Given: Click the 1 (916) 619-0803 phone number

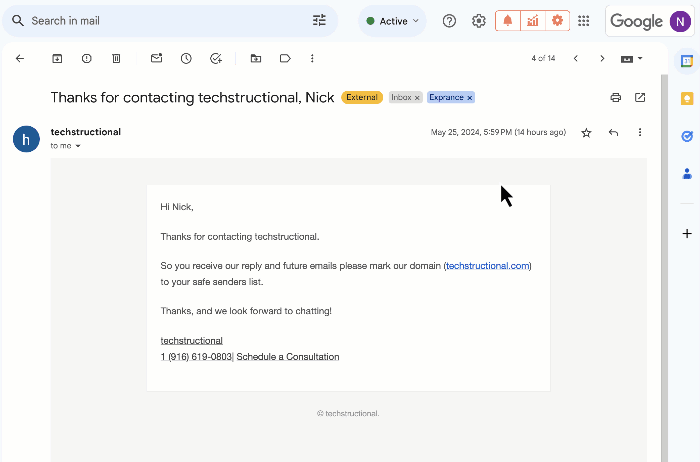Looking at the screenshot, I should click(196, 357).
